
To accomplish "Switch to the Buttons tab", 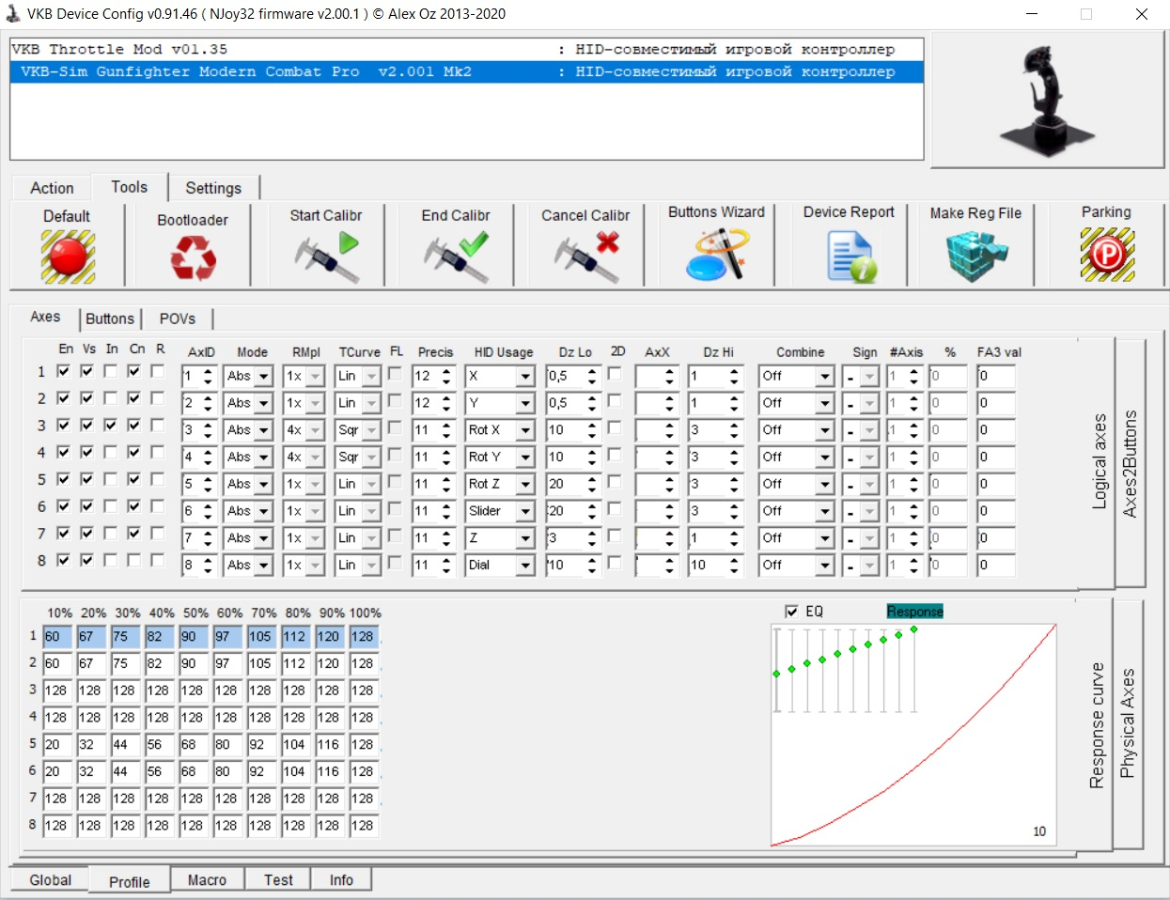I will point(110,318).
